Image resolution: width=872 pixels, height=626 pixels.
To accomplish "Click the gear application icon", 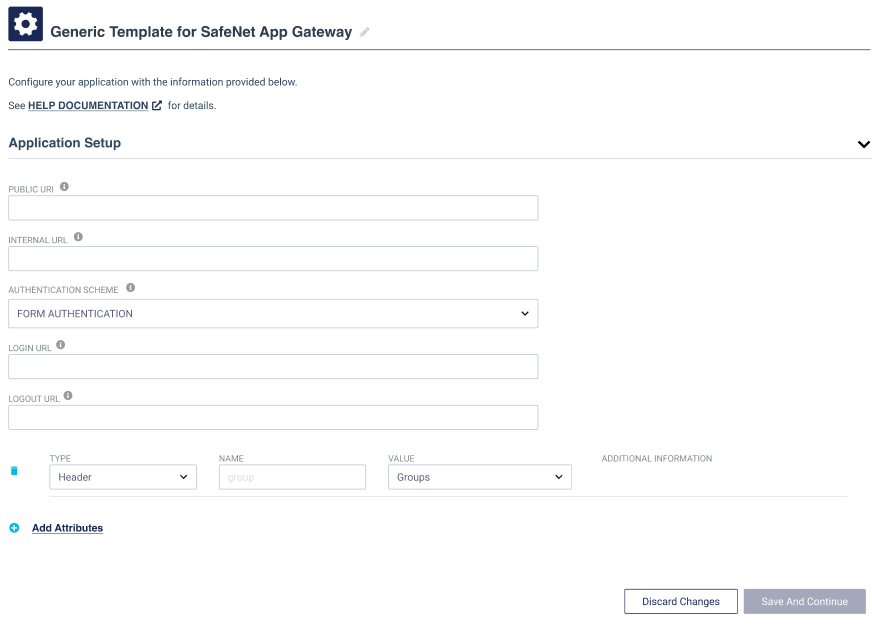I will pyautogui.click(x=26, y=24).
